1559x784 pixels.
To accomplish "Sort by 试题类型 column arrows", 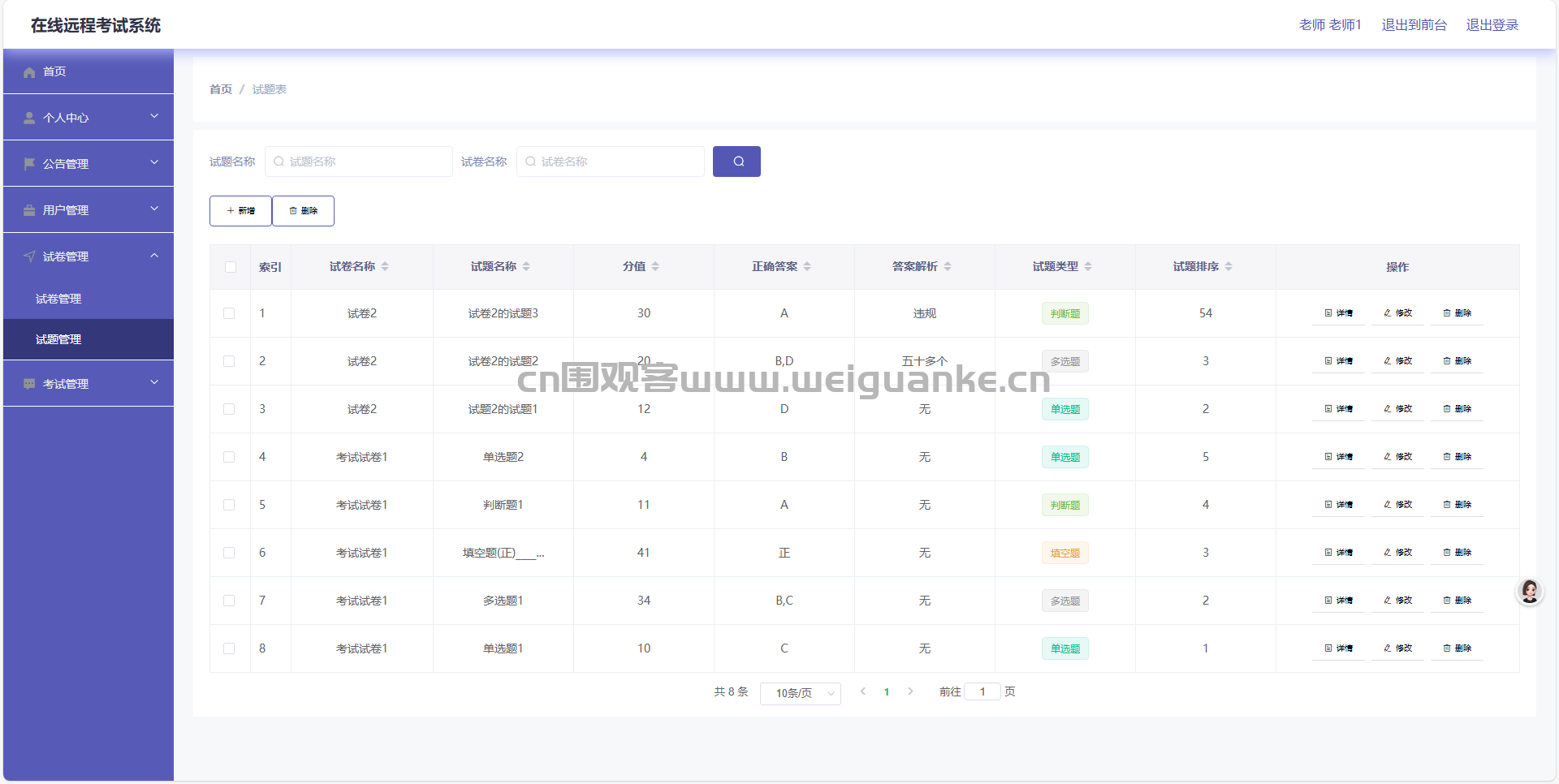I will pos(1088,267).
